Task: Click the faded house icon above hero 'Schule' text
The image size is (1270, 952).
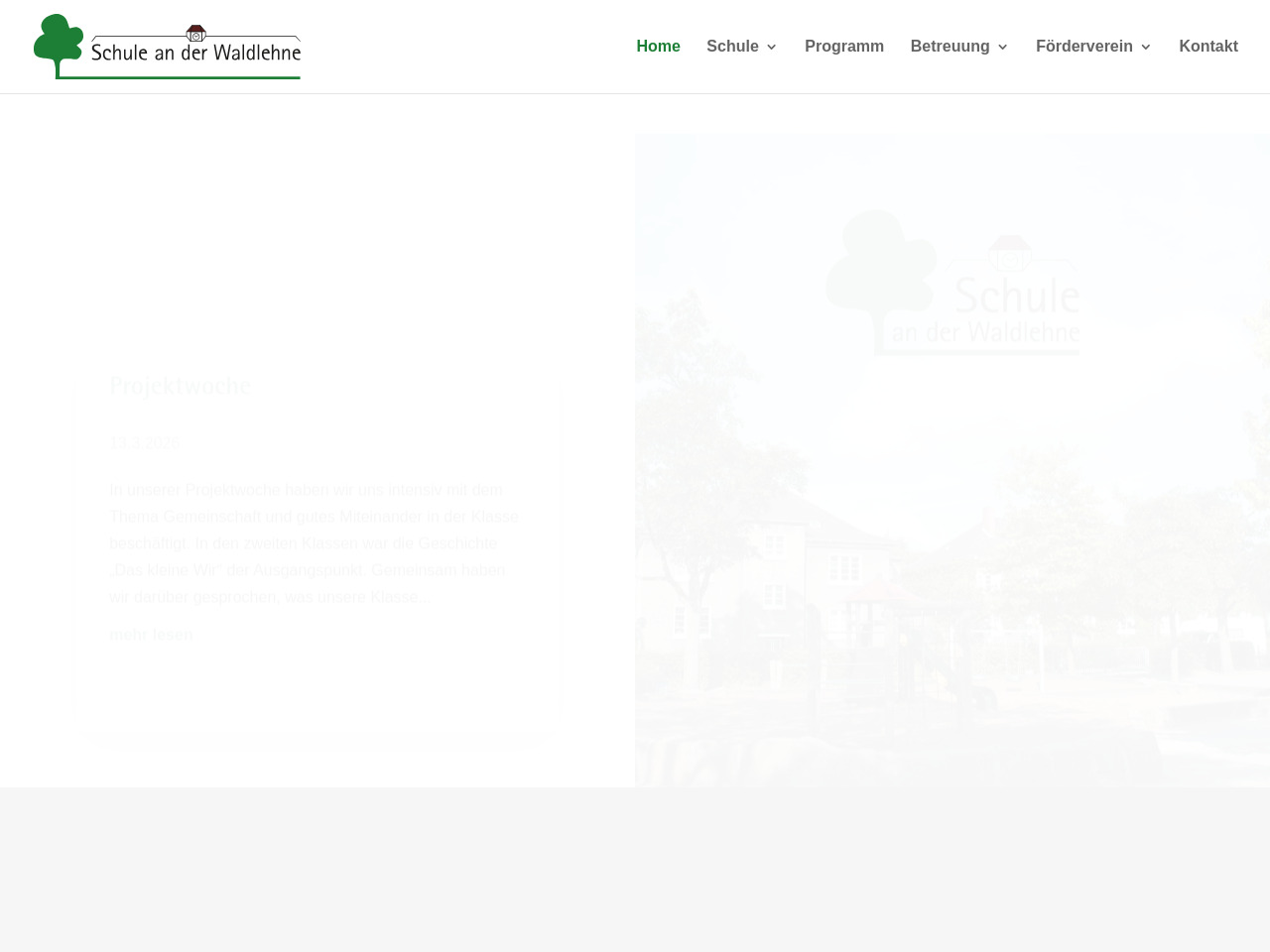Action: [1009, 254]
